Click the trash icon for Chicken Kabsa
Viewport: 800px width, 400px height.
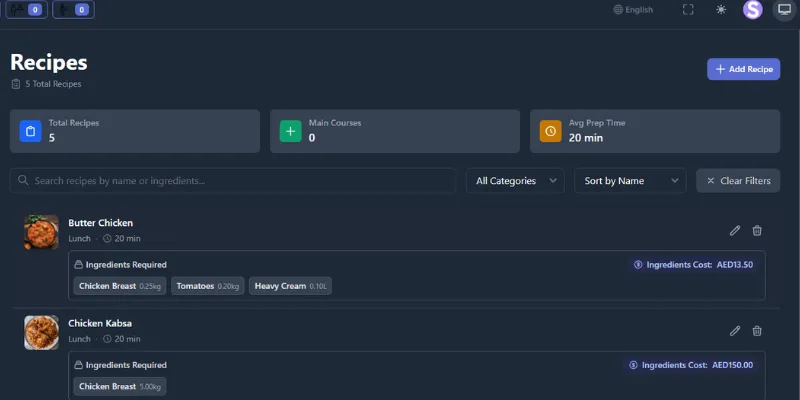point(757,331)
